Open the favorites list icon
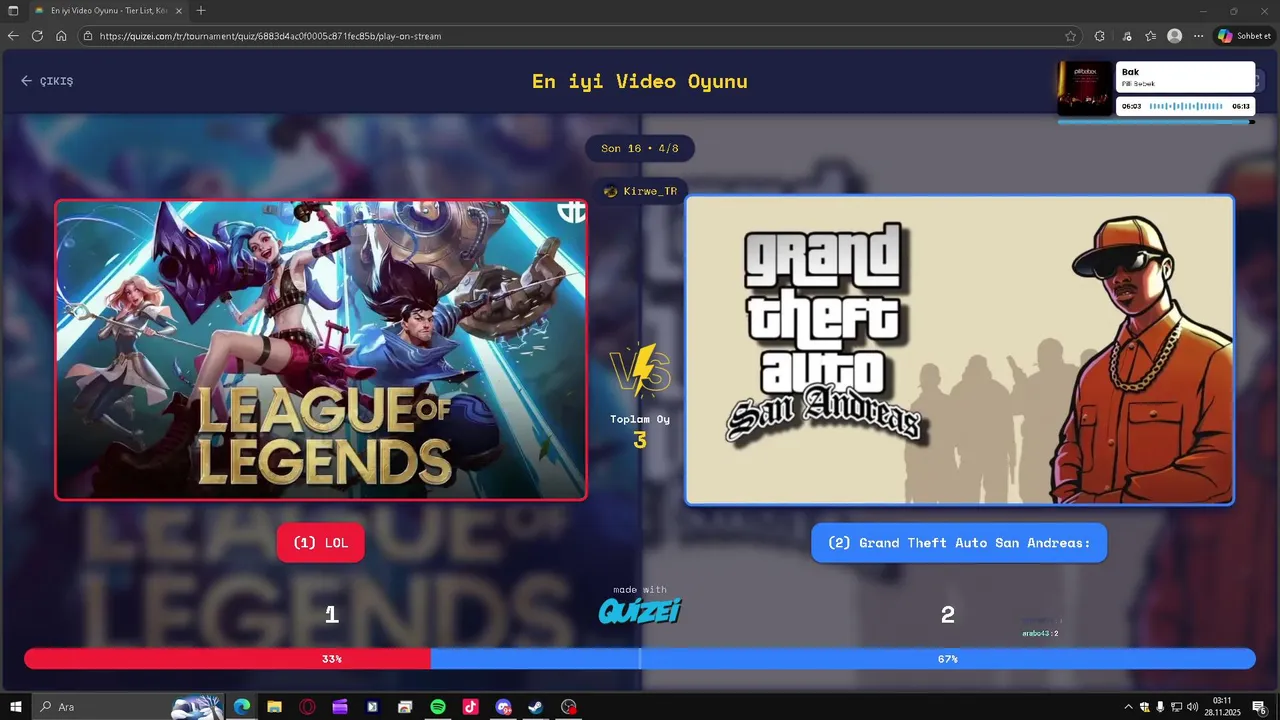The width and height of the screenshot is (1280, 720). 1151,36
